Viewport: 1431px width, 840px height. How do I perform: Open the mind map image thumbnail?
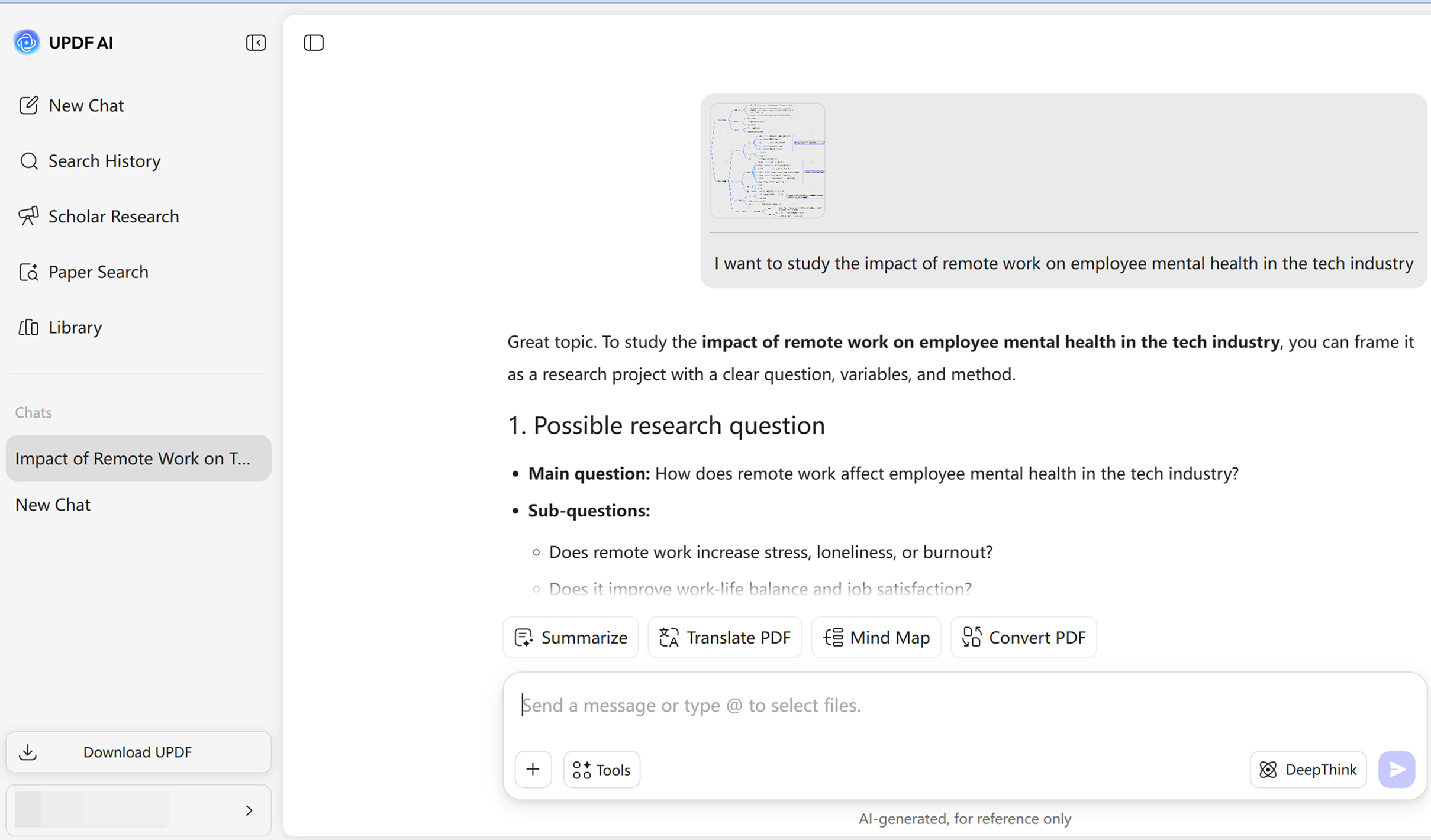coord(767,160)
